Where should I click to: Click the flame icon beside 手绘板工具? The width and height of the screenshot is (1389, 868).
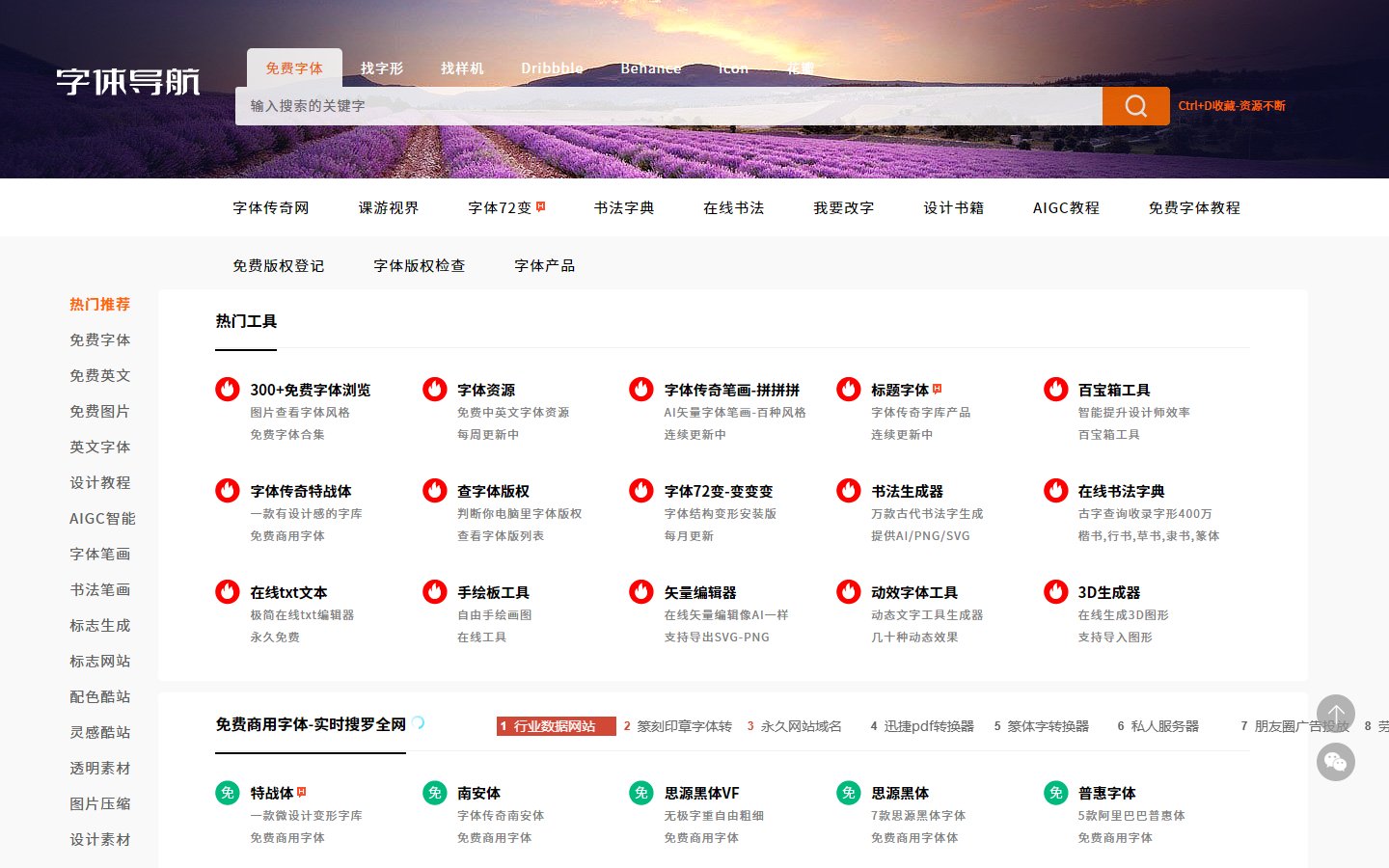435,592
